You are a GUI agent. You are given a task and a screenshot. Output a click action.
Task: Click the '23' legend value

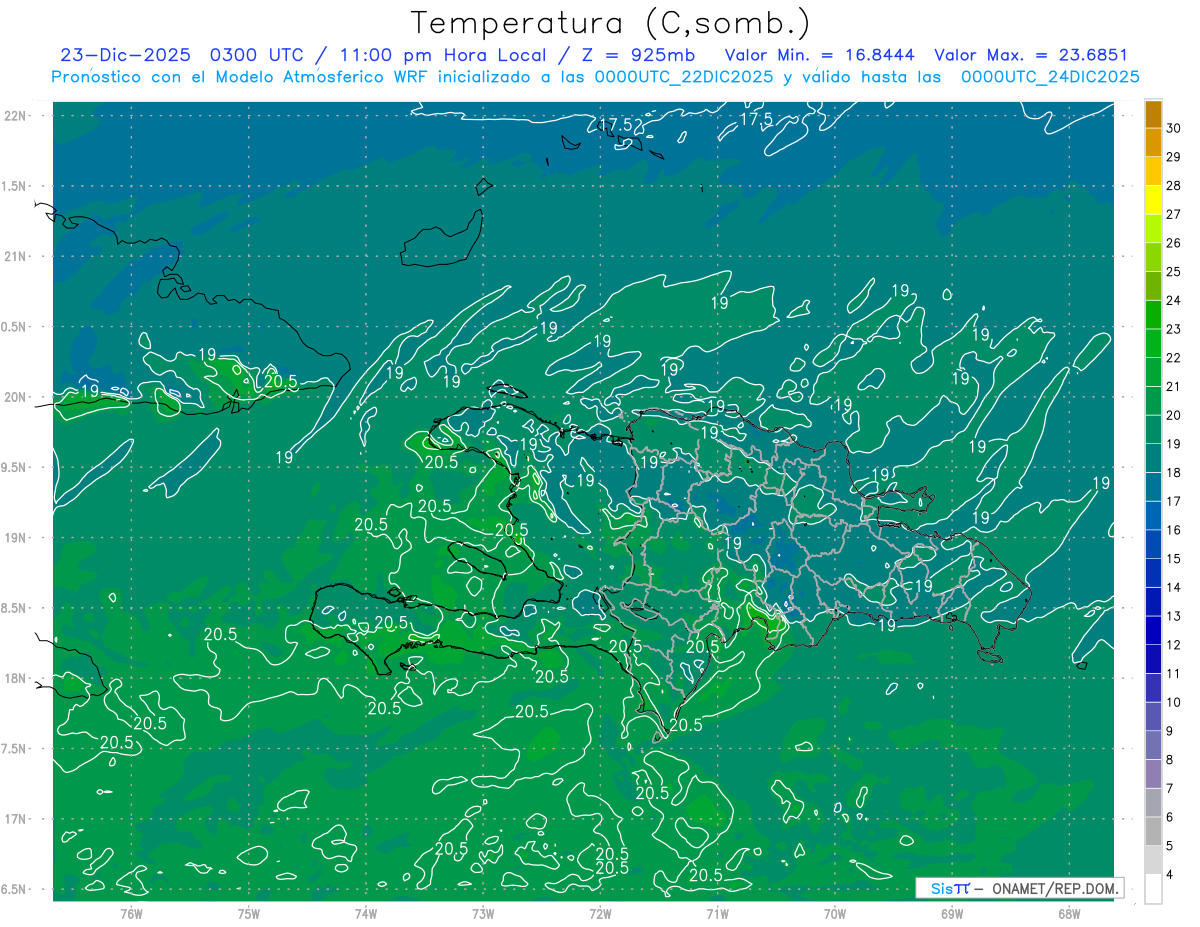1174,329
